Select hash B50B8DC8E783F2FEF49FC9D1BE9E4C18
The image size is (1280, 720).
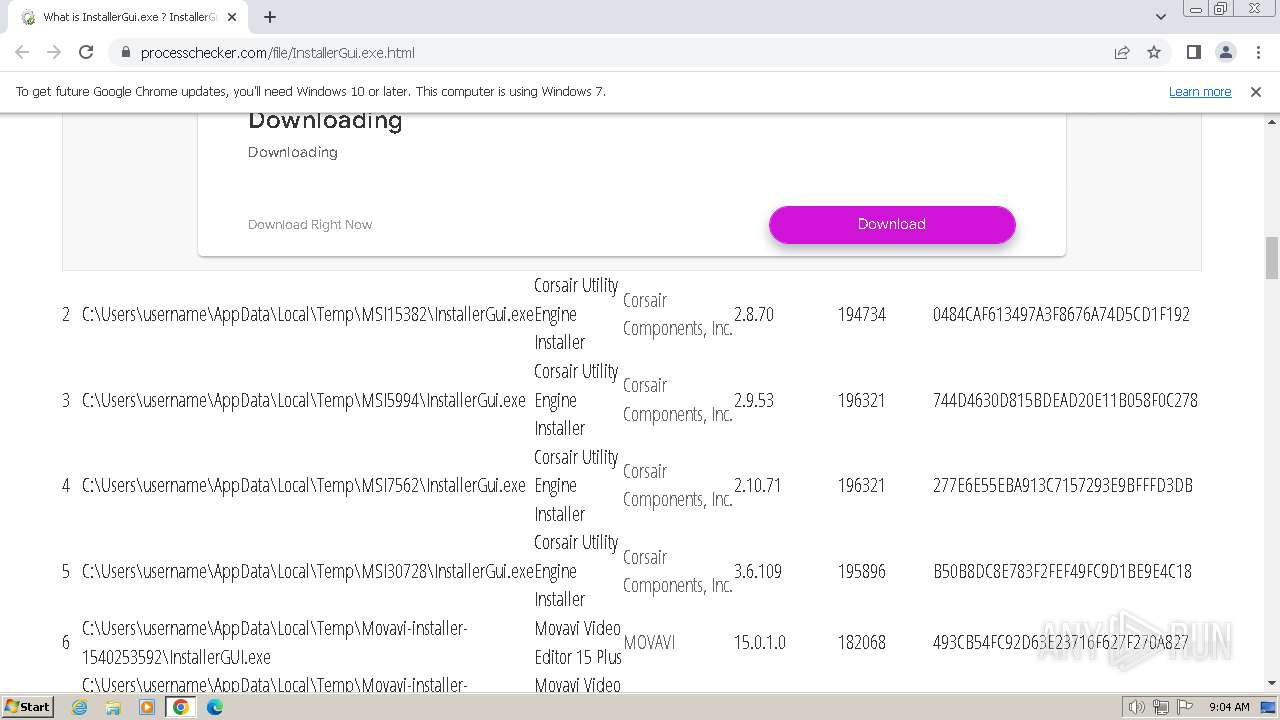(x=1062, y=571)
